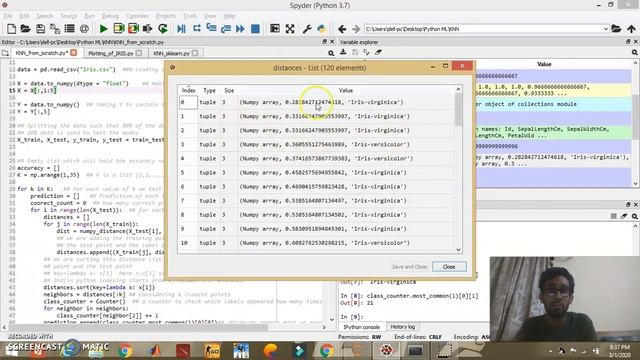
Task: Re-run last script icon
Action: (x=163, y=29)
